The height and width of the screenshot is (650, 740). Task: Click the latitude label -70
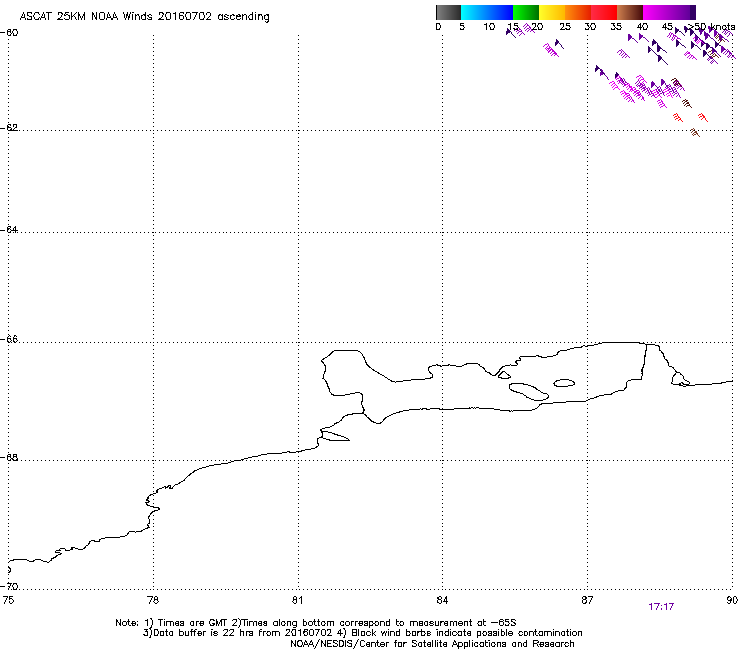(x=10, y=586)
